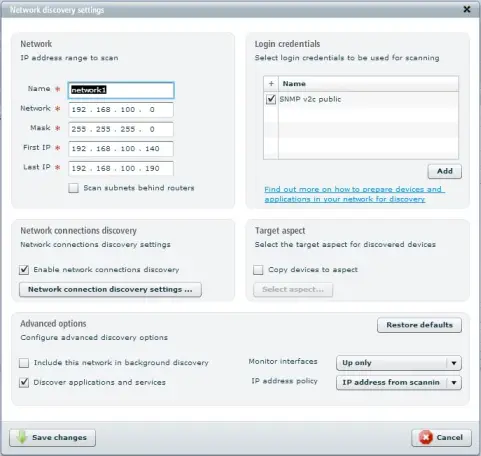
Task: Click the Login credentials heading
Action: click(x=287, y=44)
